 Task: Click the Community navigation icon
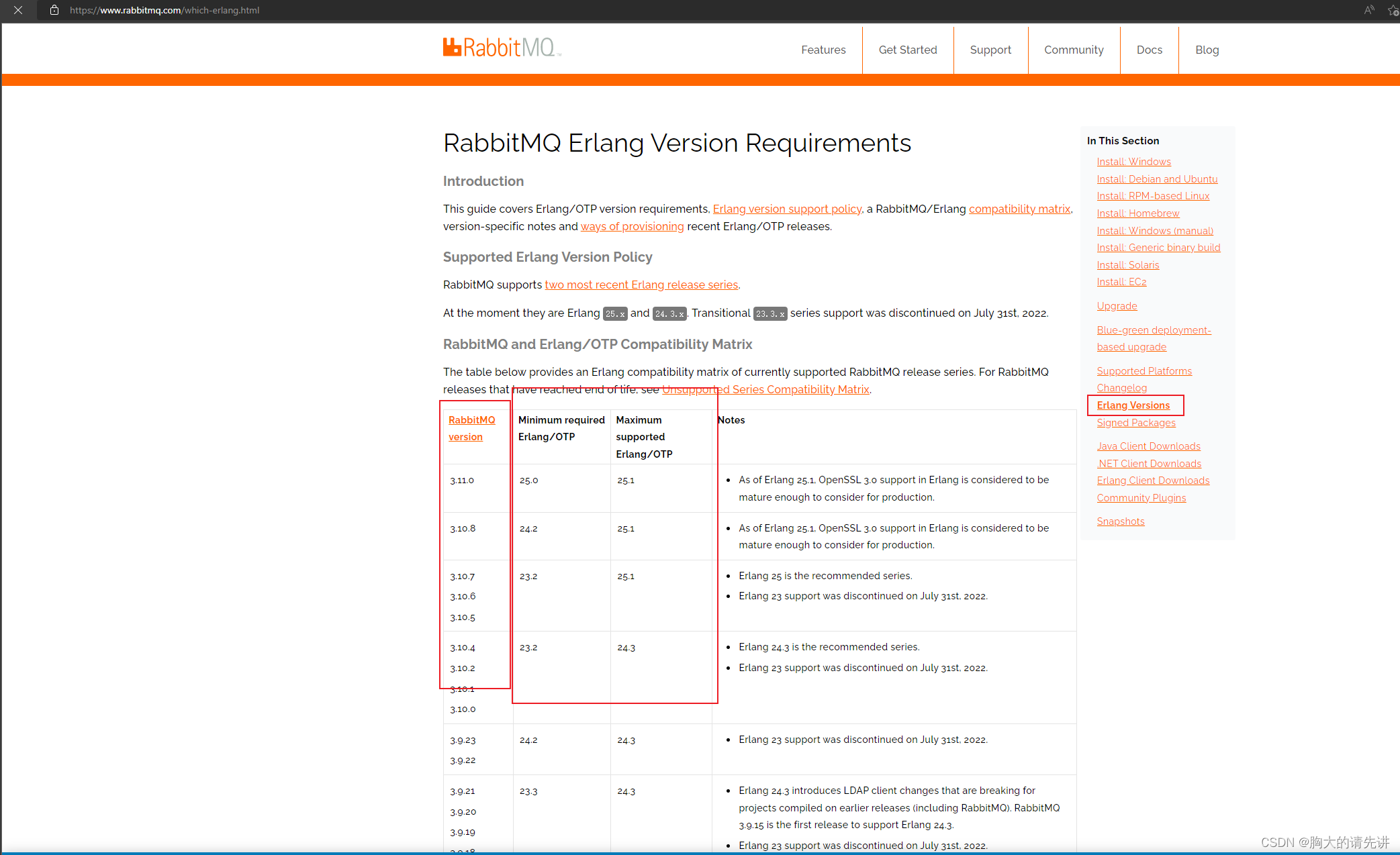tap(1073, 50)
